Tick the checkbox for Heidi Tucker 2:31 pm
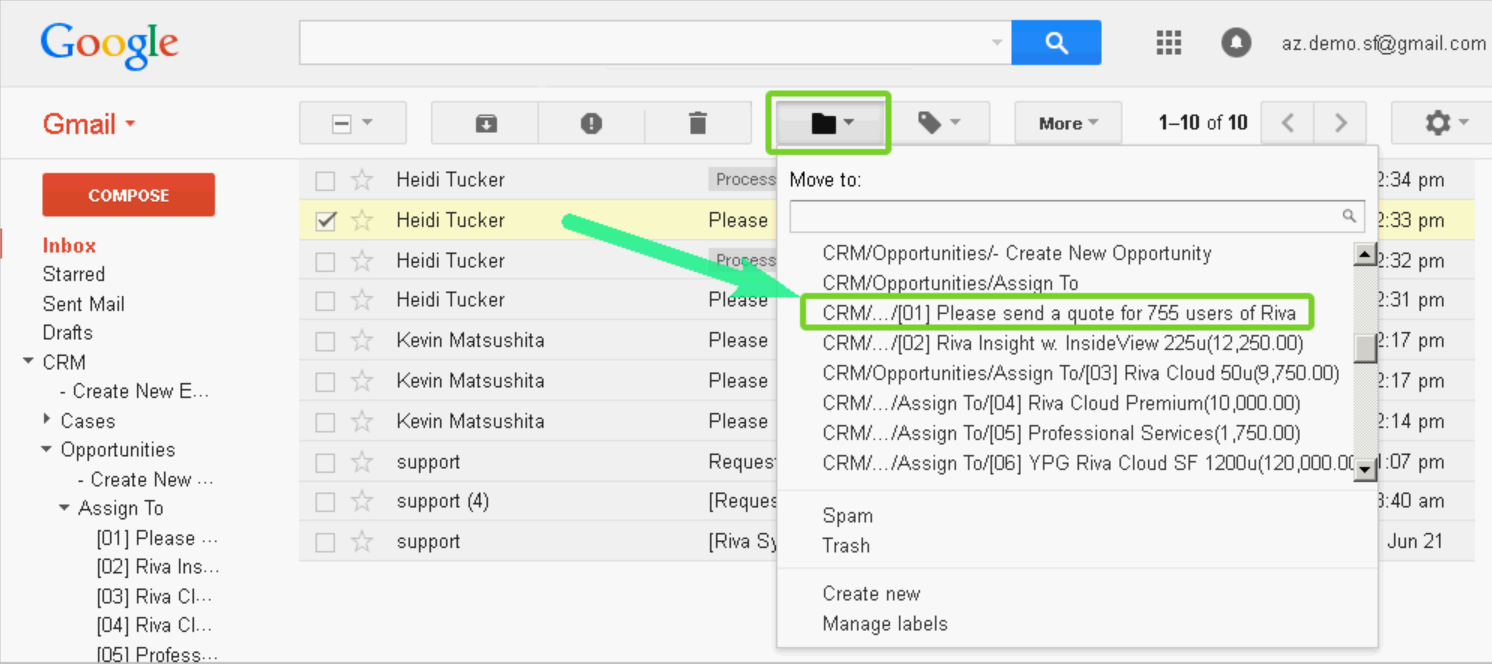Screen dimensions: 1492x664 coord(325,301)
